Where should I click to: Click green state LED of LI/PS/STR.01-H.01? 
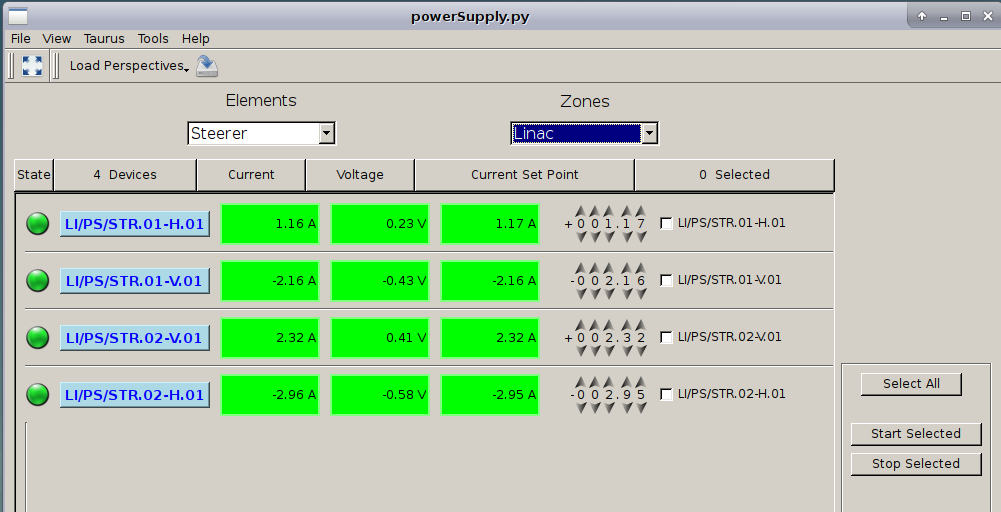pos(38,224)
